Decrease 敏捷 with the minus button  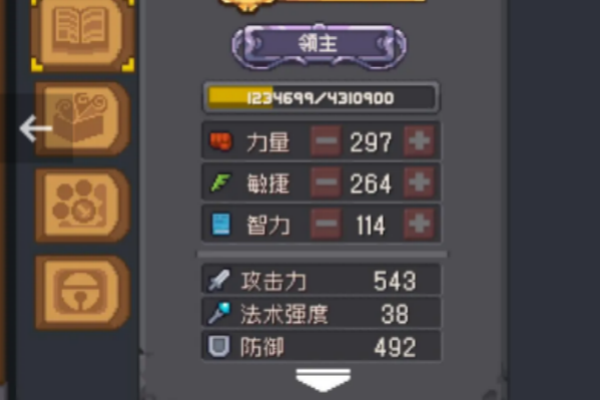coord(326,183)
